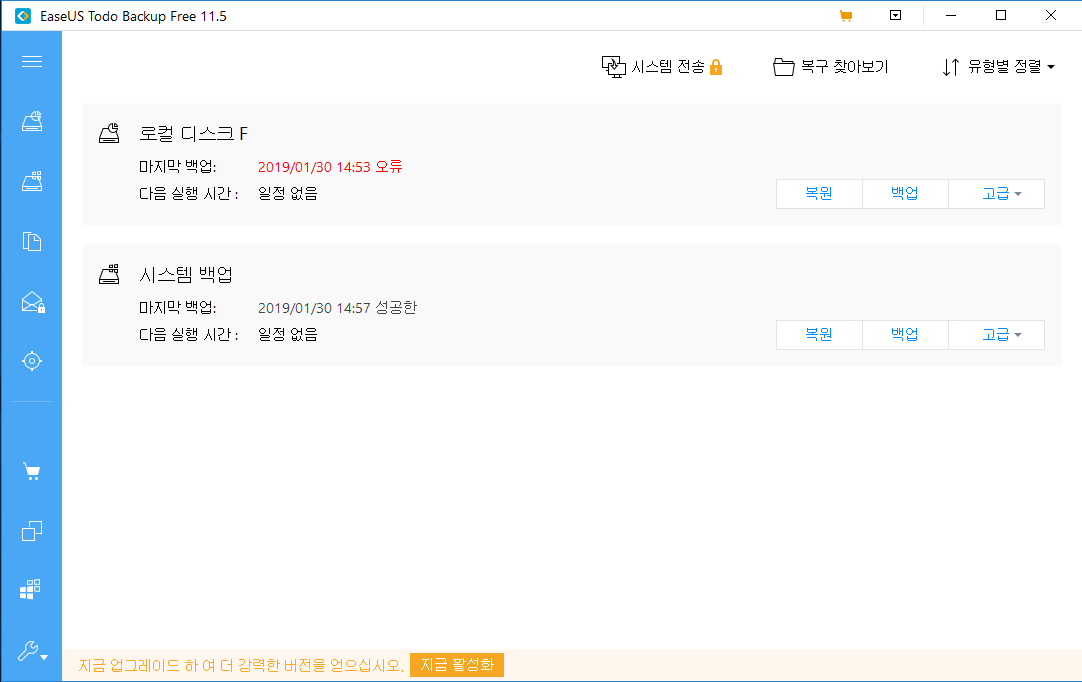Click 백업 for 로컬 디스크 F
This screenshot has height=682, width=1082.
click(x=905, y=194)
